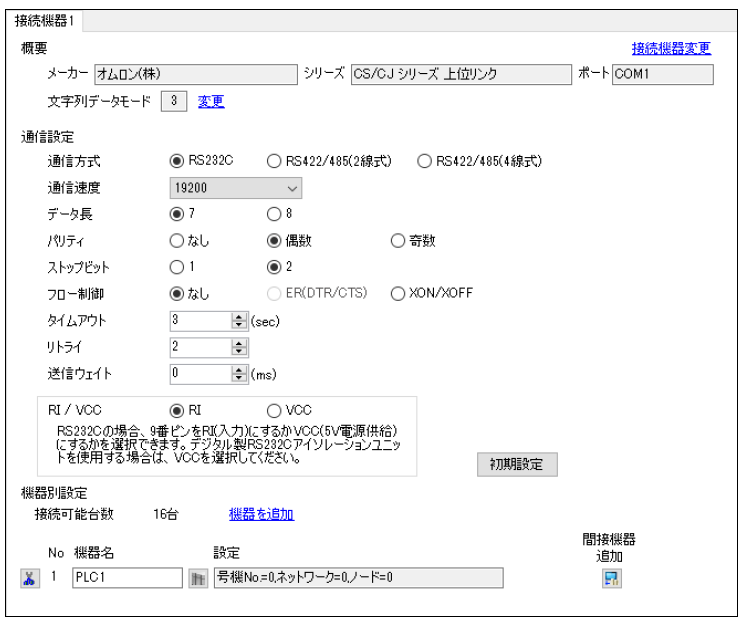Click the 送信ウェイト spinner arrows
The width and height of the screenshot is (745, 624).
click(239, 374)
